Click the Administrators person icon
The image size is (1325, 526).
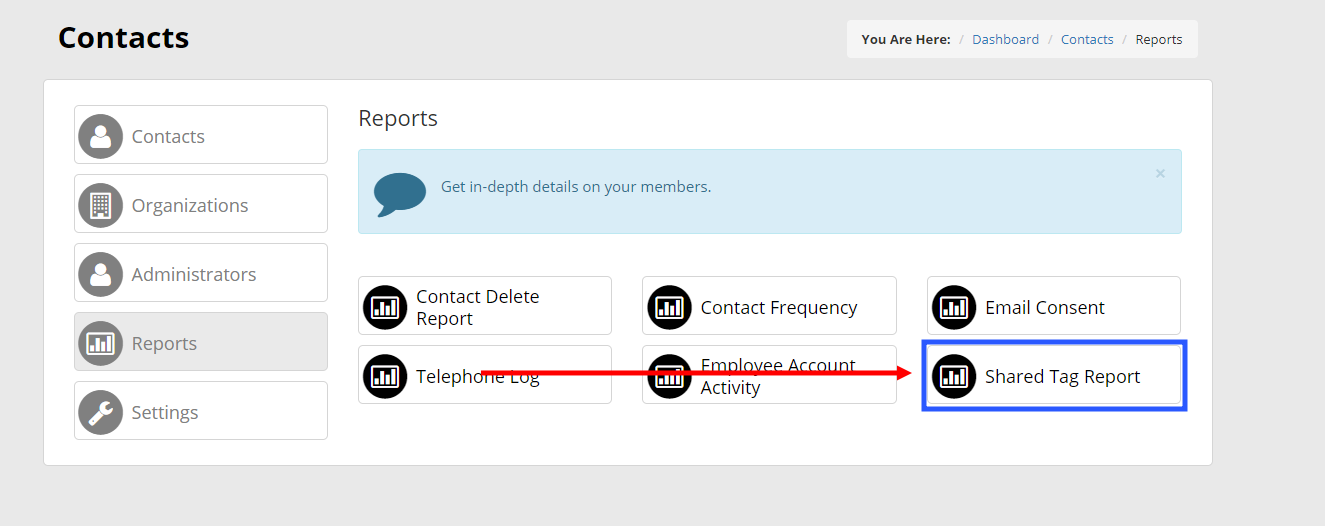(x=101, y=274)
